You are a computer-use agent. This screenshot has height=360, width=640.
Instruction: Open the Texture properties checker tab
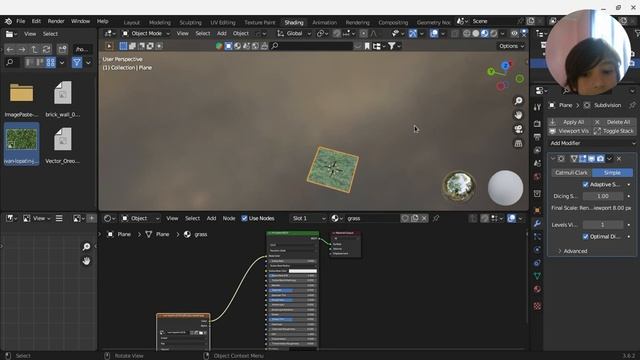[537, 306]
